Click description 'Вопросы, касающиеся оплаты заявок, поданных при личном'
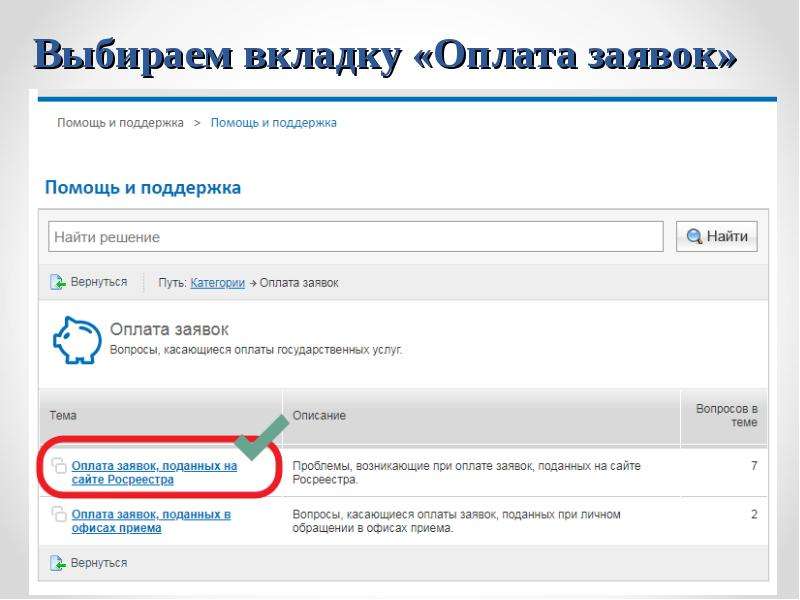The height and width of the screenshot is (600, 800). click(x=457, y=521)
